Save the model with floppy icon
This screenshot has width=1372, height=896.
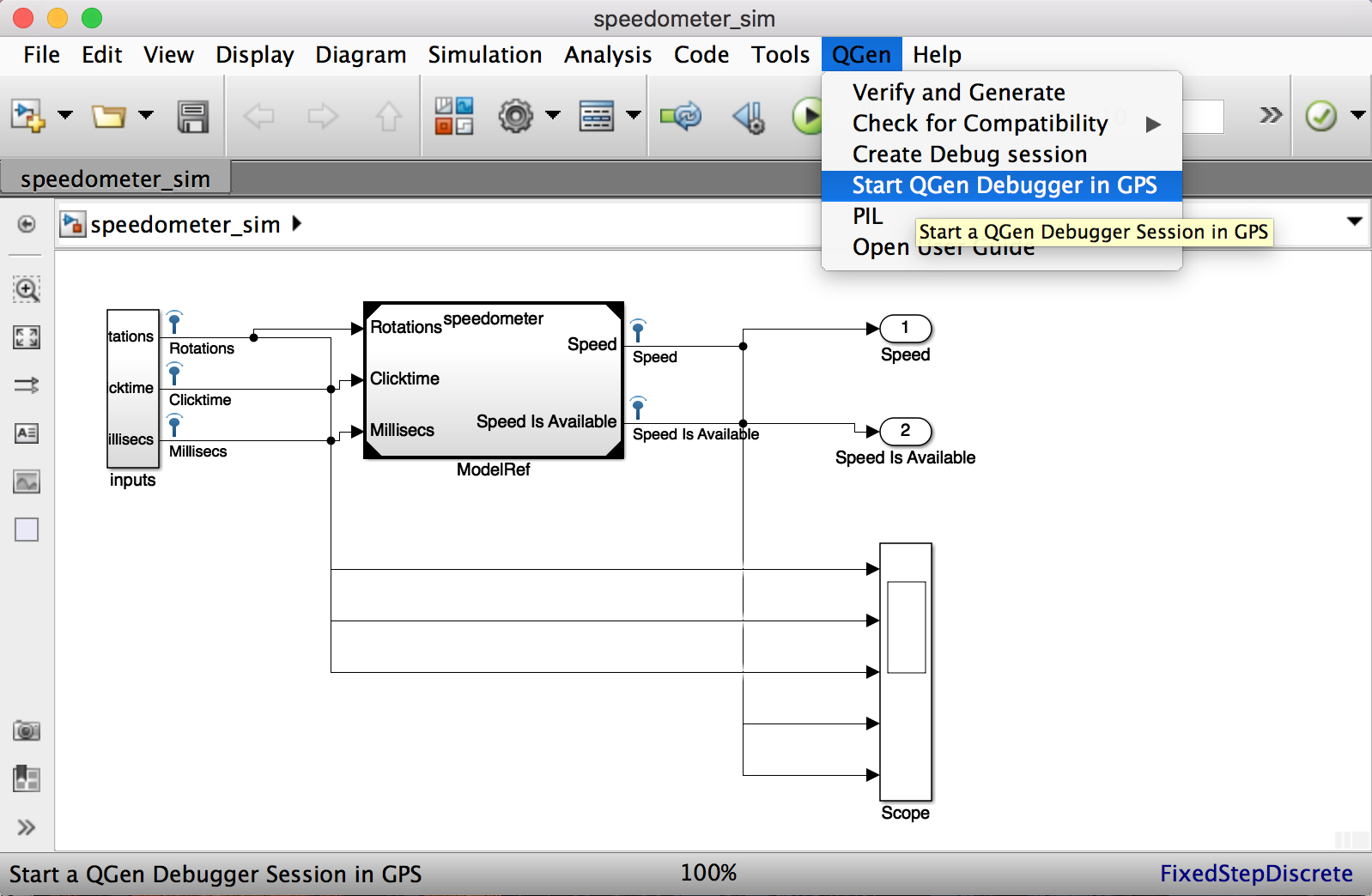(x=193, y=116)
